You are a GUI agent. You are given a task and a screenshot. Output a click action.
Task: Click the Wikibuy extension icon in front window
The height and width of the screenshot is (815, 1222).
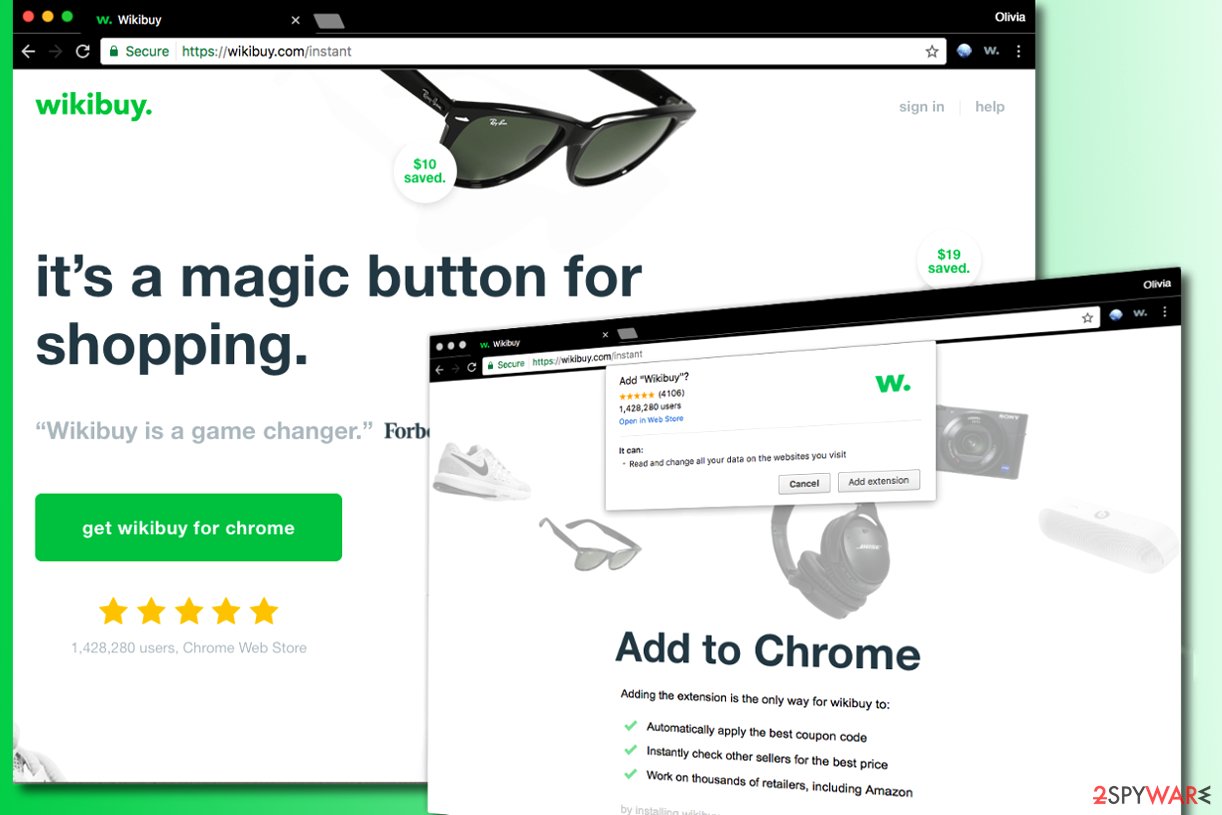pos(1140,313)
